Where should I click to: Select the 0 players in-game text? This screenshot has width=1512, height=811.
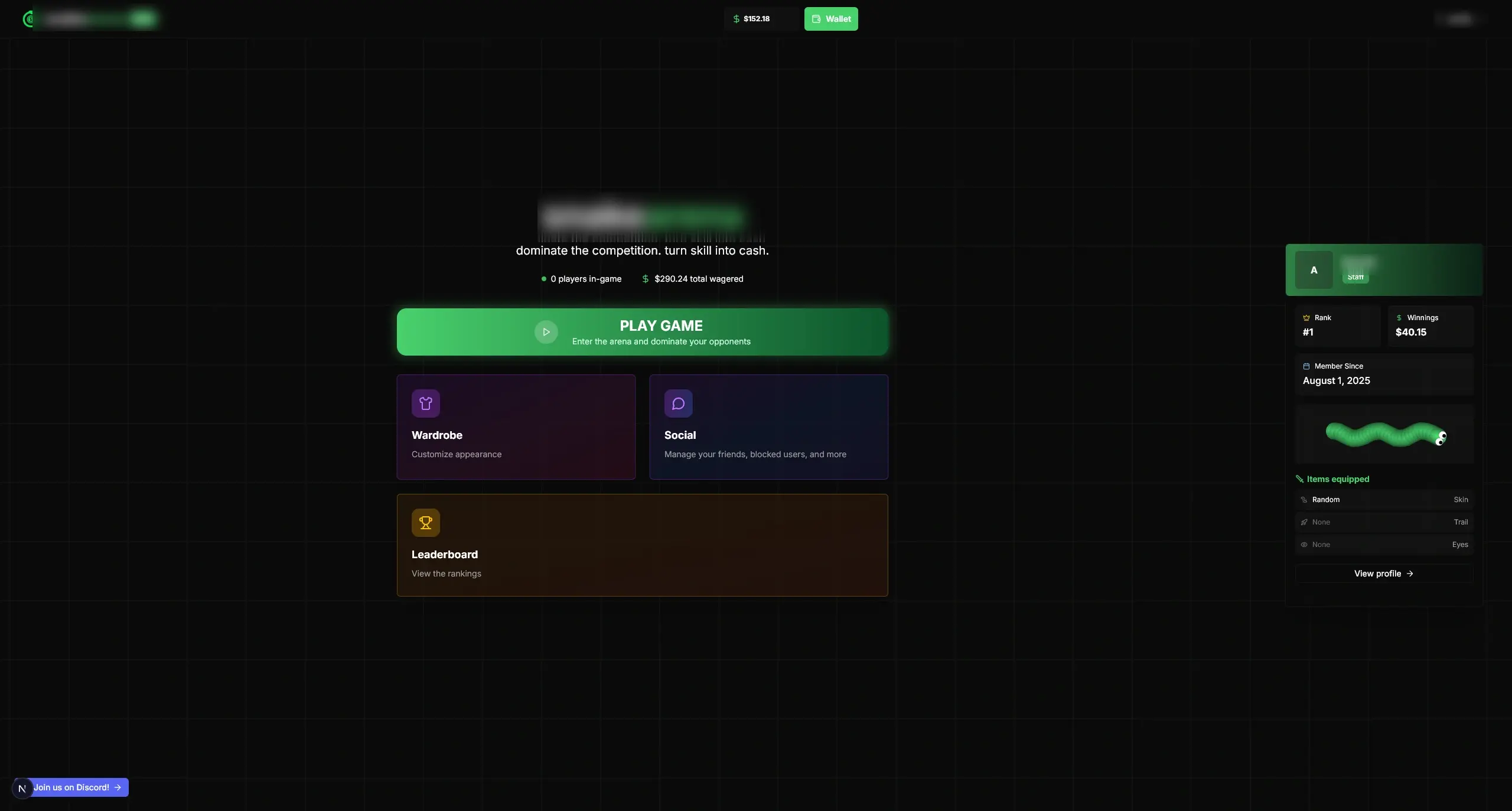coord(586,279)
